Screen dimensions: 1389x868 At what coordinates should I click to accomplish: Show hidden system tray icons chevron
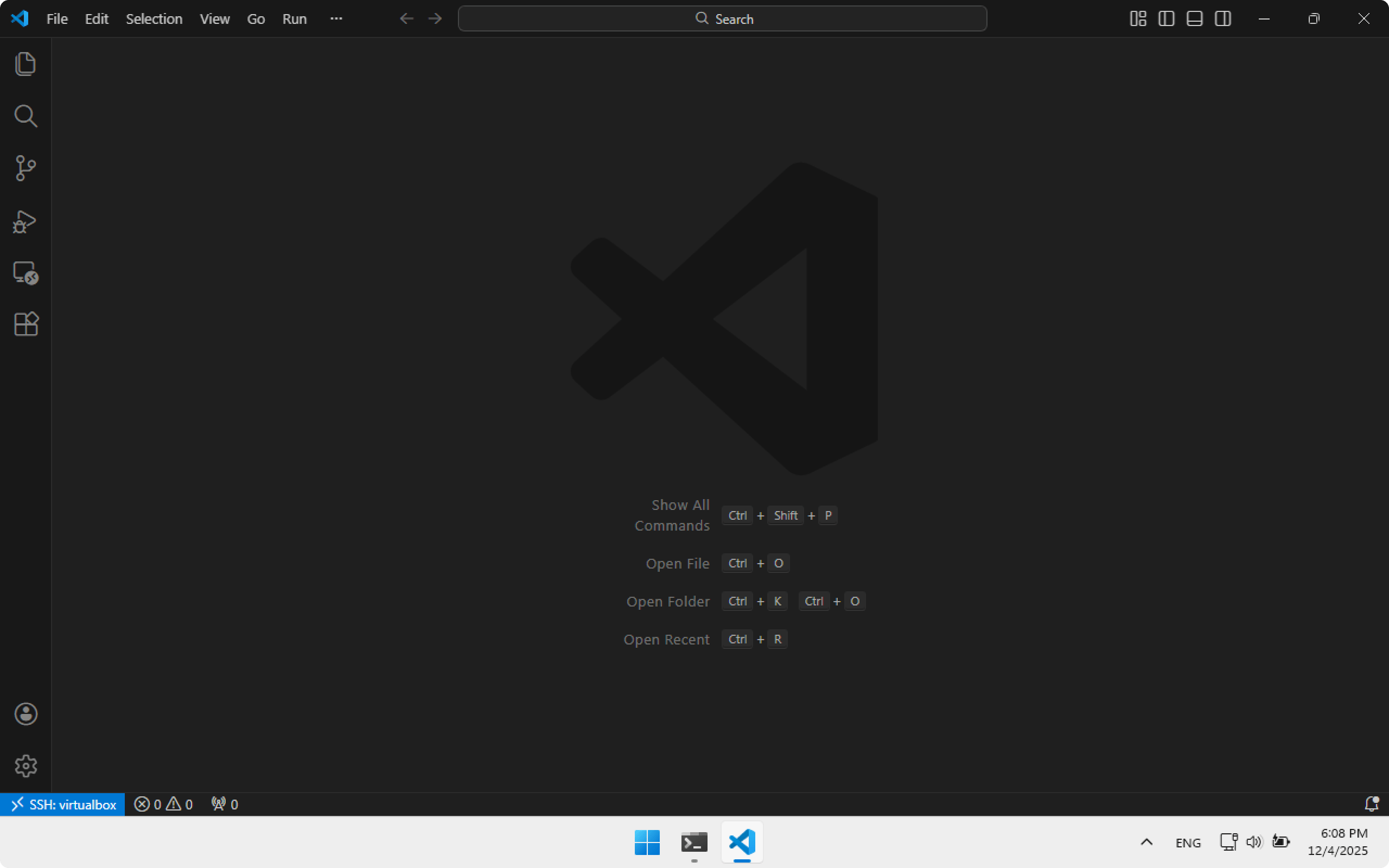pos(1146,842)
